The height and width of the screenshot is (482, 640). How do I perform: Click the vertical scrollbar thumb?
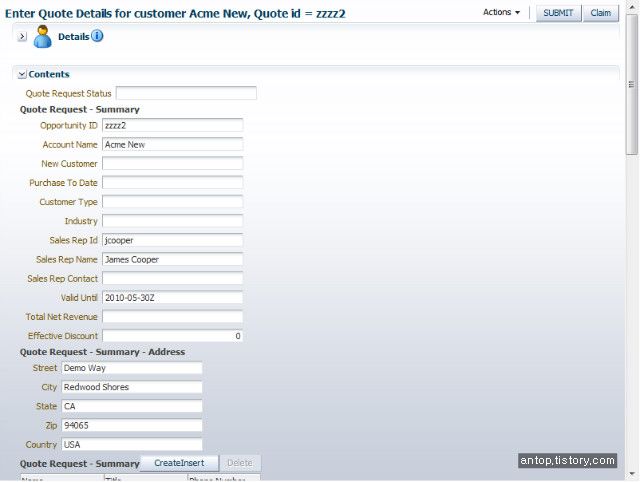click(631, 84)
